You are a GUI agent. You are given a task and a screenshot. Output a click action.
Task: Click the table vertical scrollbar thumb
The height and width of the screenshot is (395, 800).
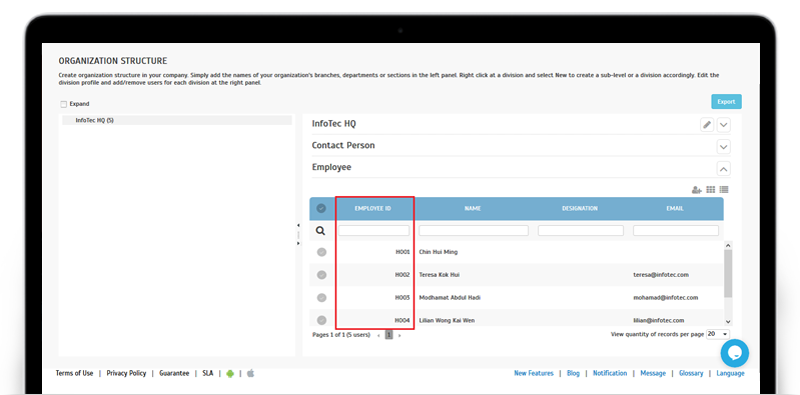[x=728, y=274]
